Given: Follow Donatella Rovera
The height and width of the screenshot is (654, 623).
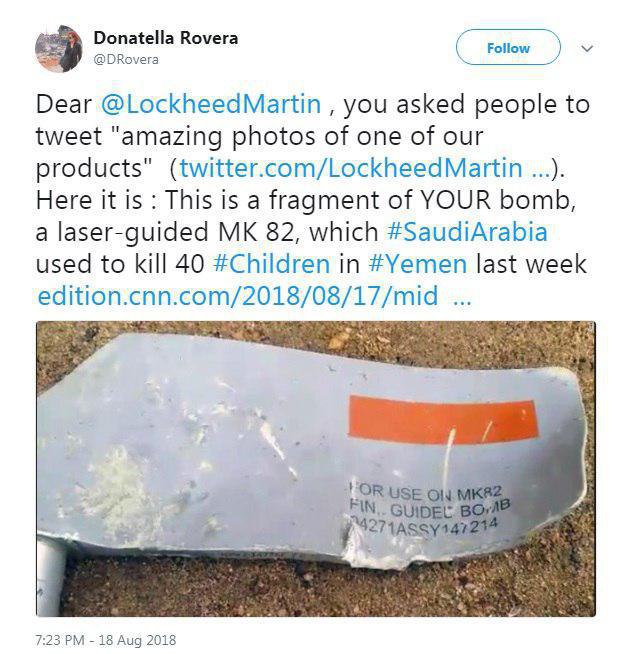Looking at the screenshot, I should [x=508, y=47].
